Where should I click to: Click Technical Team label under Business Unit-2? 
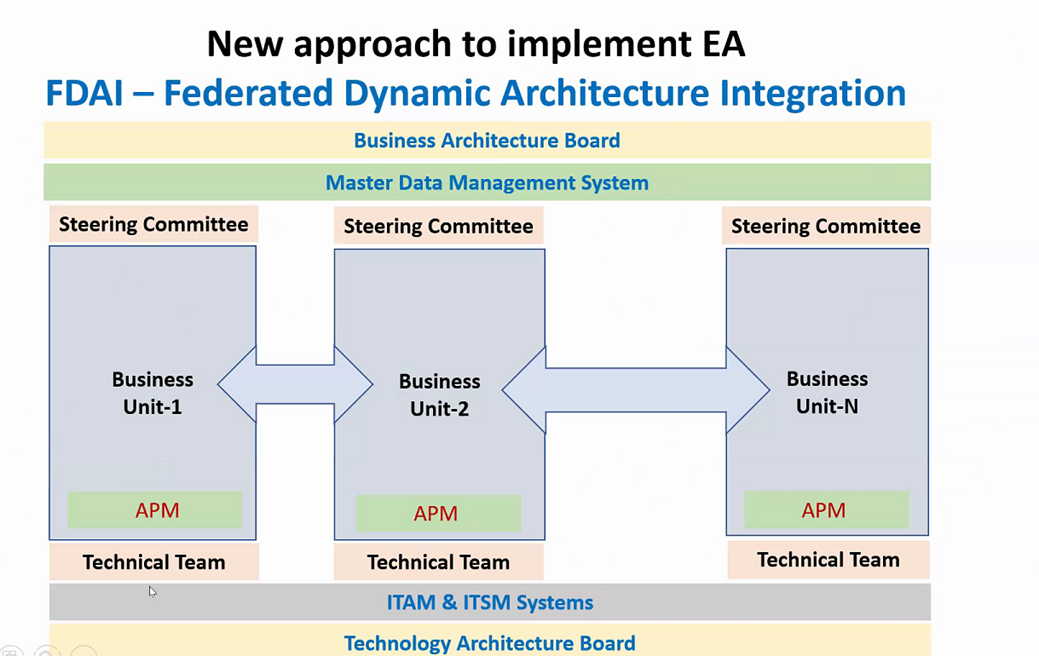[439, 562]
